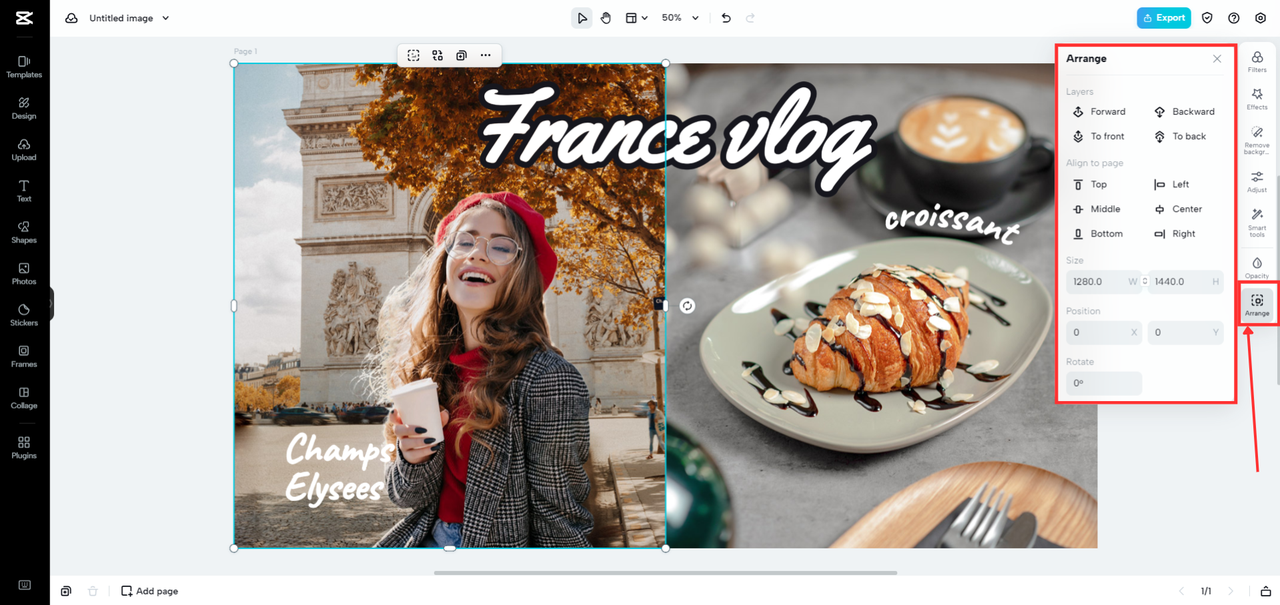This screenshot has width=1280, height=605.
Task: Open Smart tools in right toolbar
Action: (1257, 224)
